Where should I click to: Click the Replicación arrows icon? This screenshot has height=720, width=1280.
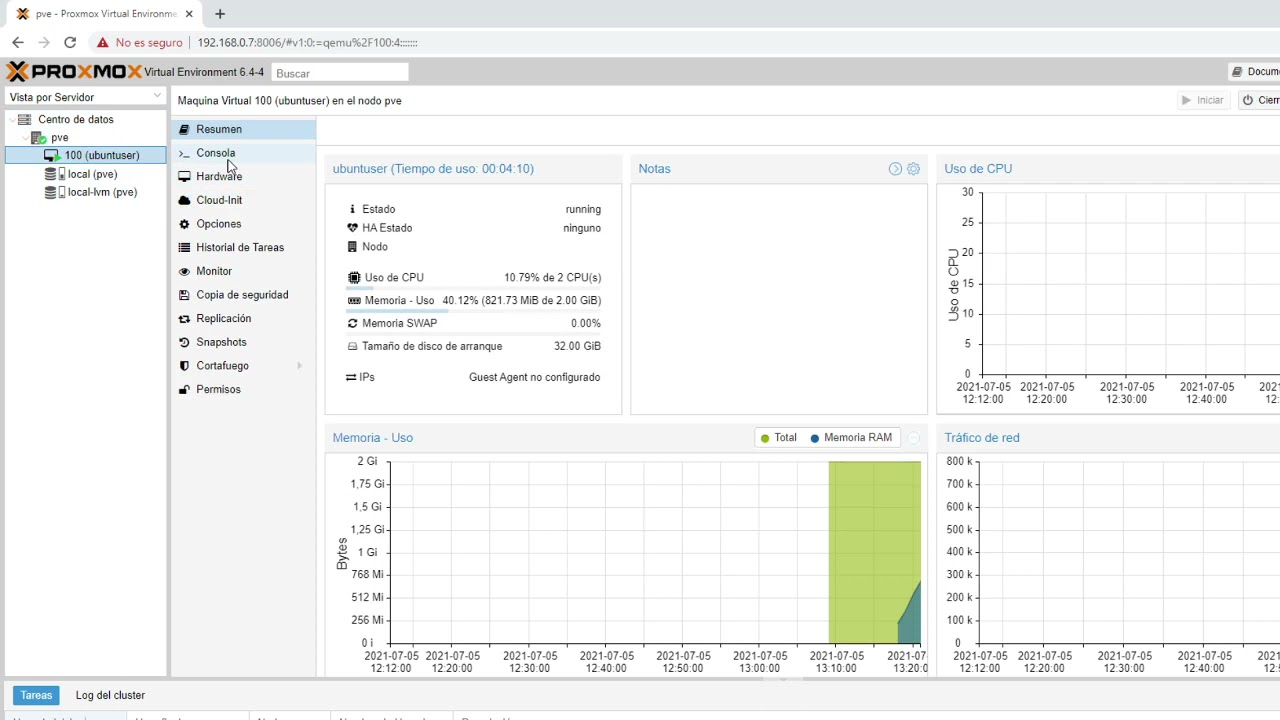click(x=184, y=319)
